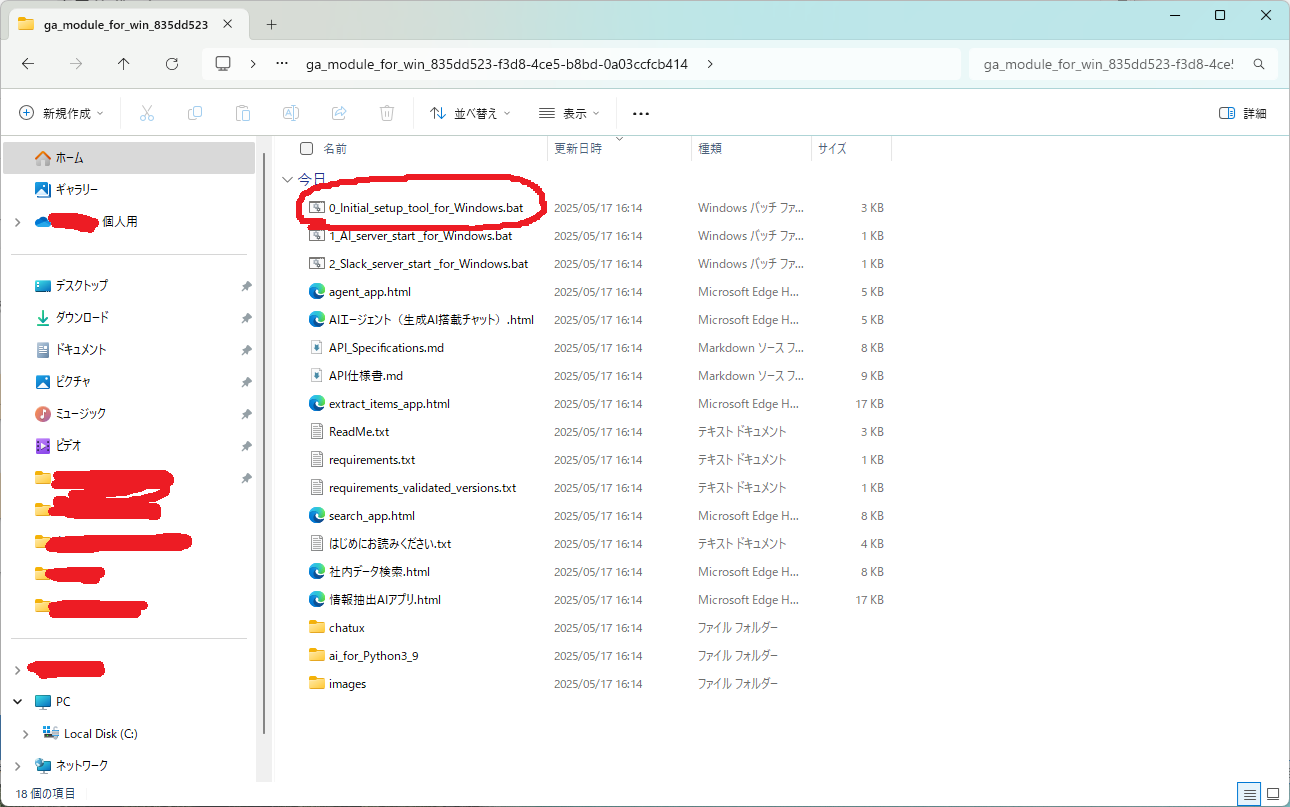Click the chevron after the folder path

tap(710, 64)
